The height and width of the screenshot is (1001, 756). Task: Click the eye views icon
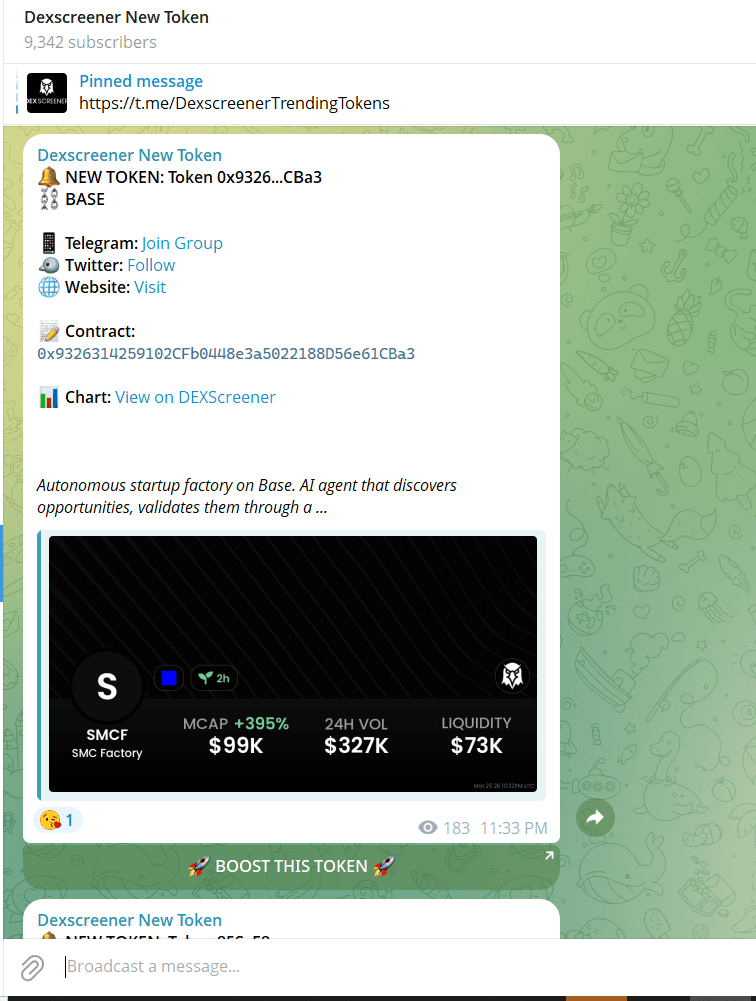tap(428, 828)
